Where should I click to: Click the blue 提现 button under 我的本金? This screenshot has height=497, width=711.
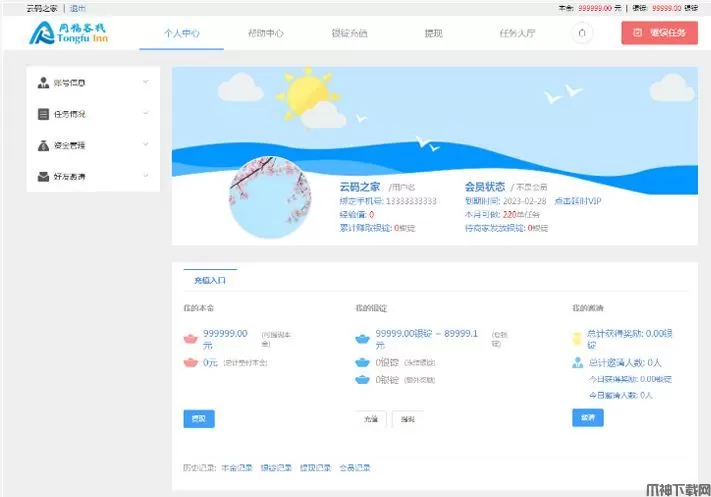coord(198,419)
